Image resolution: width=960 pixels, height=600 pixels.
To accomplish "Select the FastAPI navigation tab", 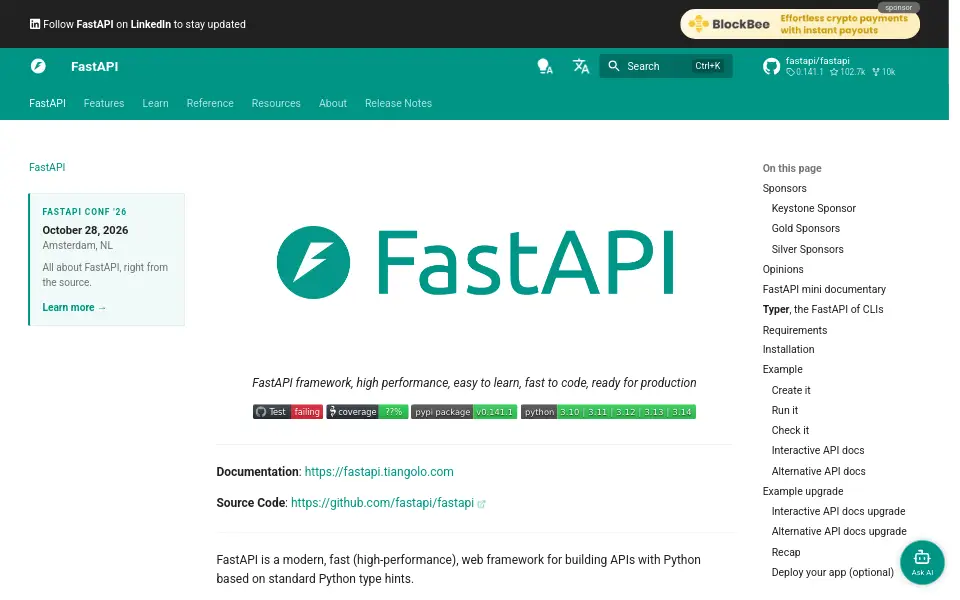I will tap(47, 103).
